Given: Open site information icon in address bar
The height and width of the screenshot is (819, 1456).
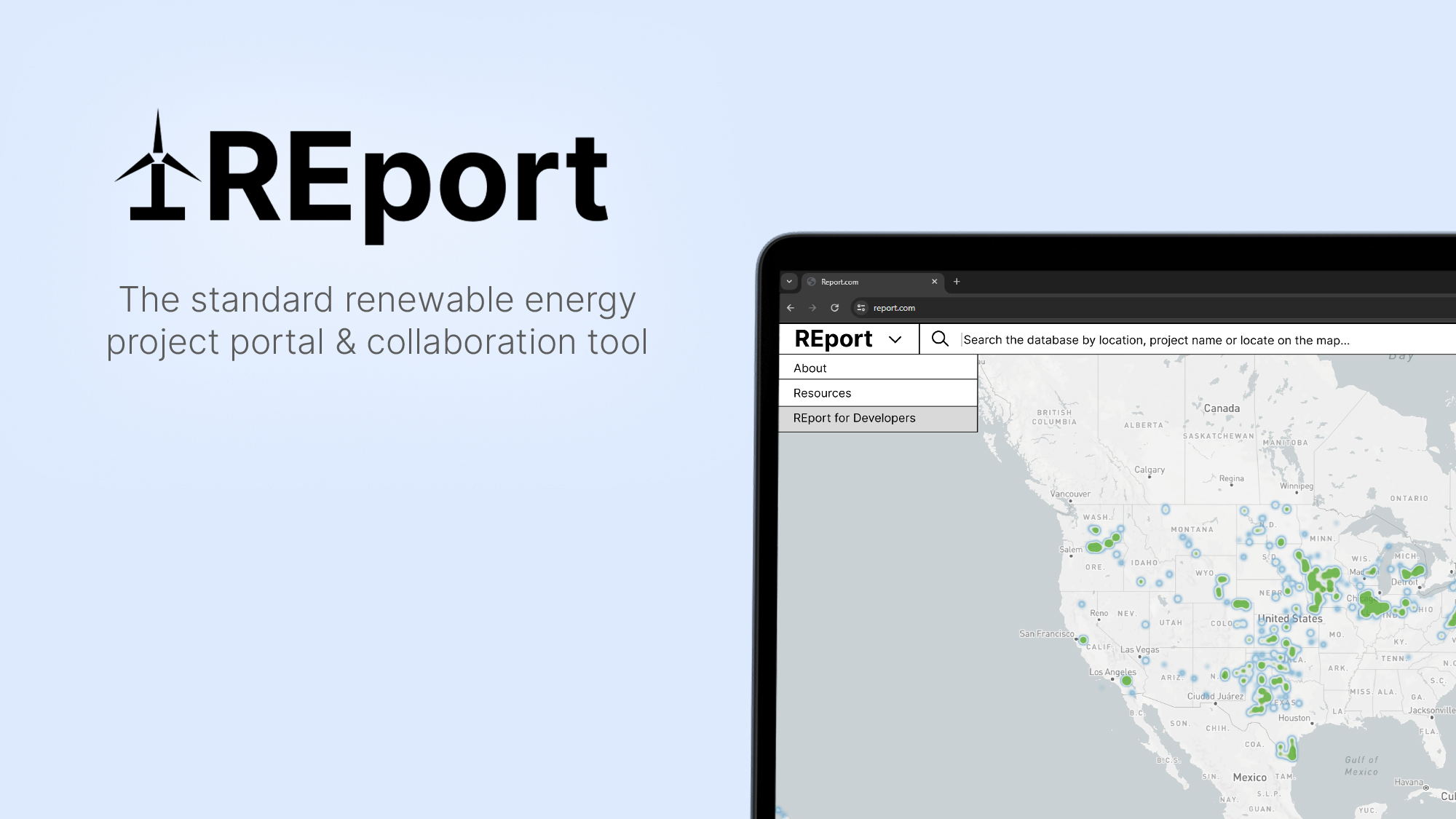Looking at the screenshot, I should point(861,308).
